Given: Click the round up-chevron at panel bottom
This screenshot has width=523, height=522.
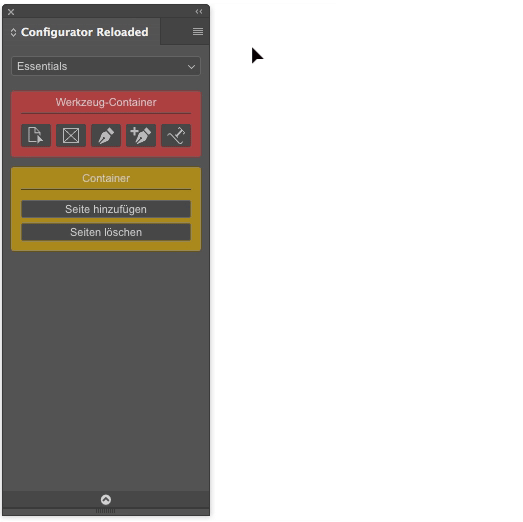Looking at the screenshot, I should (106, 500).
